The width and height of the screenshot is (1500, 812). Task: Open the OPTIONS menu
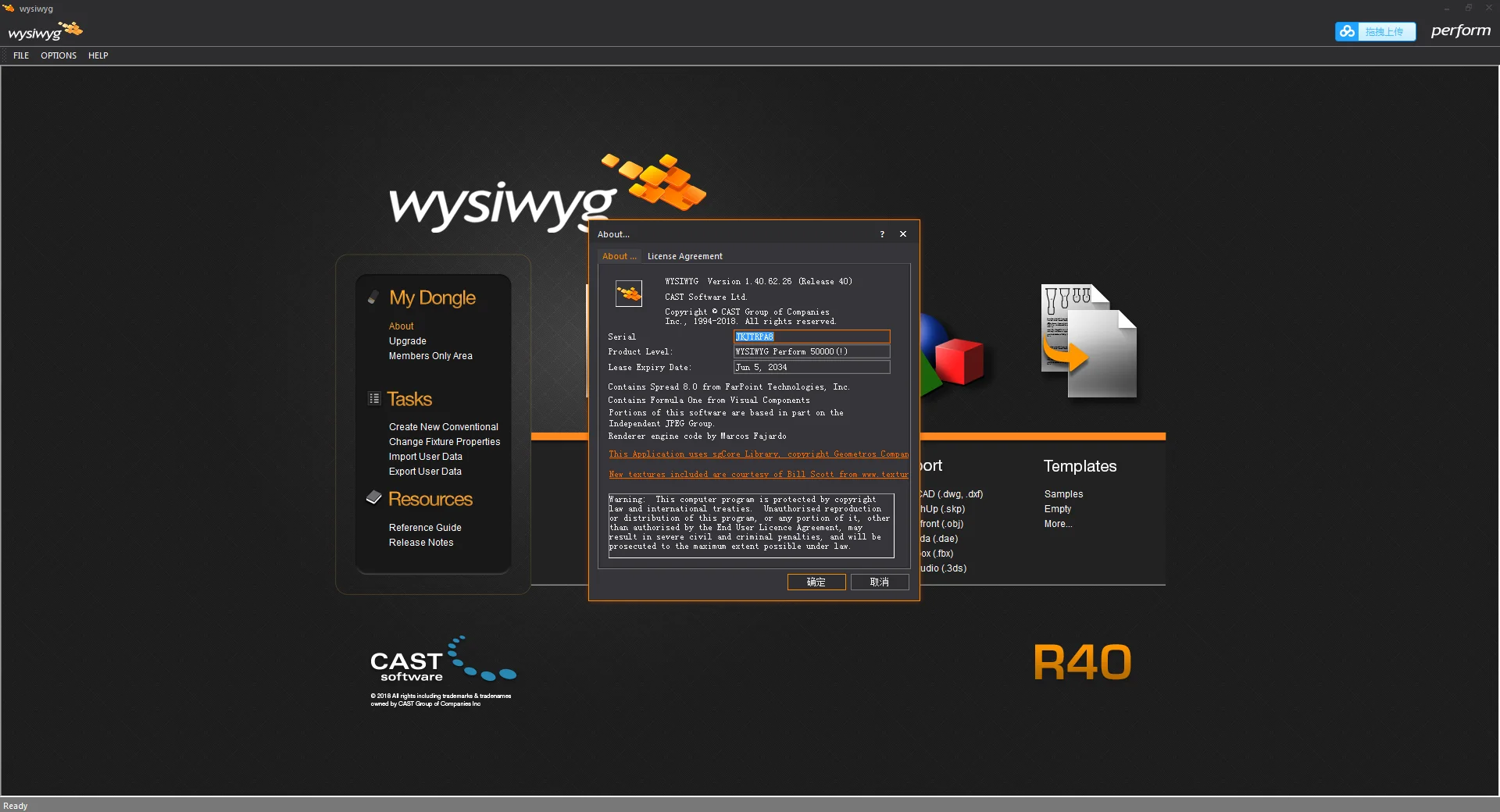coord(59,55)
